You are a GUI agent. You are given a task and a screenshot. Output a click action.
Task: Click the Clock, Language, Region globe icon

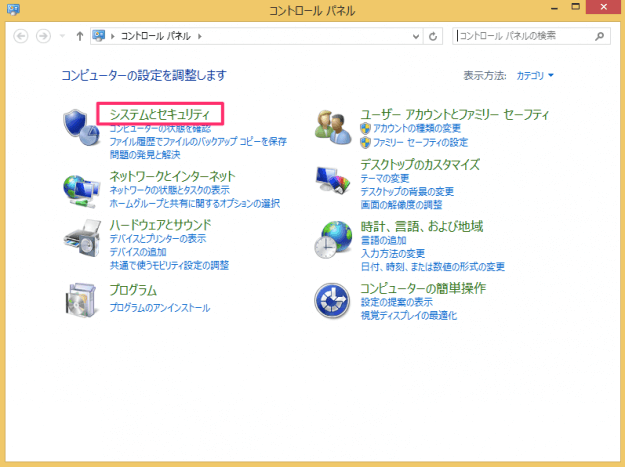point(333,240)
